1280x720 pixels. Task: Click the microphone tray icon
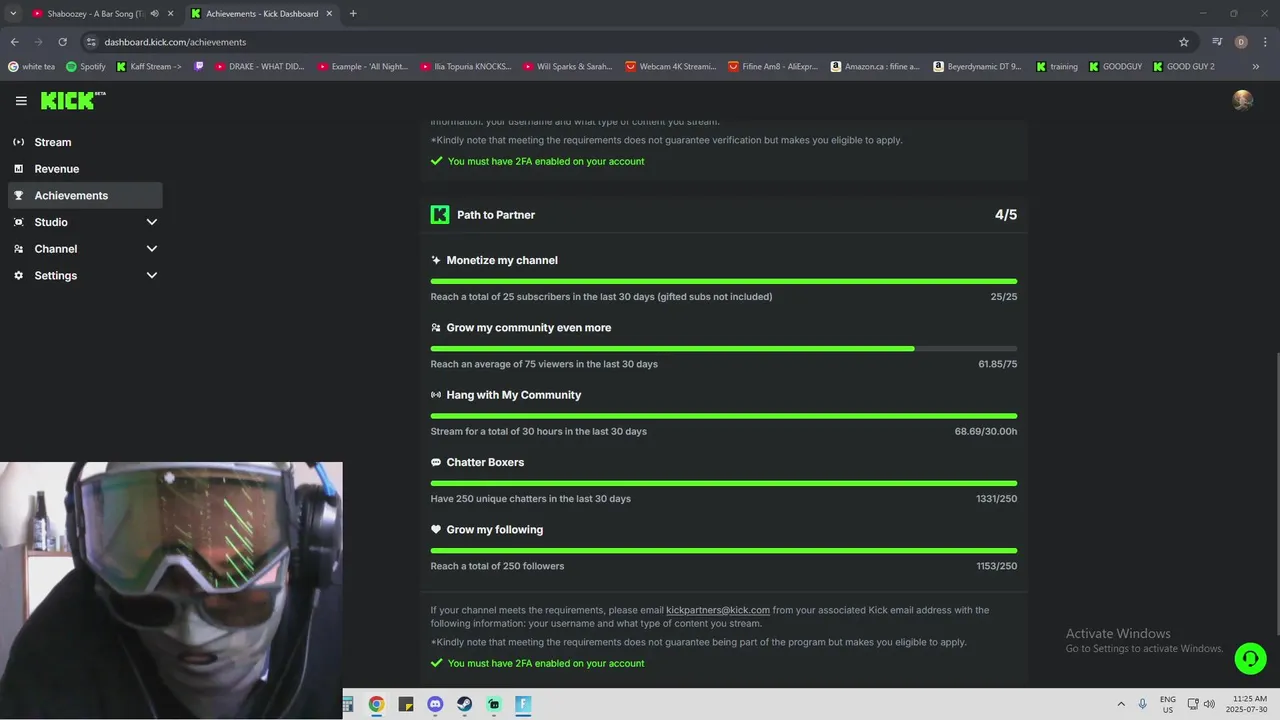click(1143, 704)
